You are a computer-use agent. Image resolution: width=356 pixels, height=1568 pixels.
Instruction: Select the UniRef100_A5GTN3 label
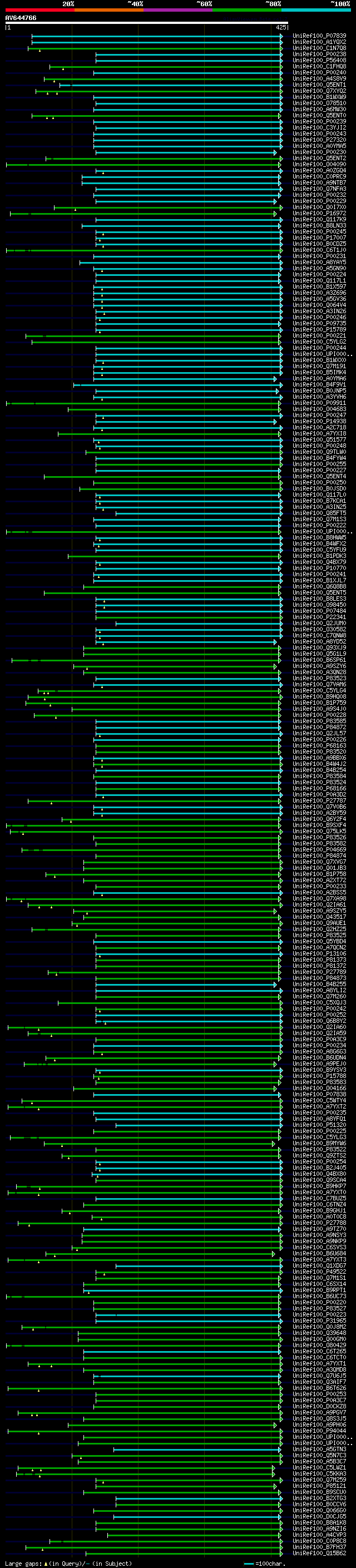[x=319, y=1450]
